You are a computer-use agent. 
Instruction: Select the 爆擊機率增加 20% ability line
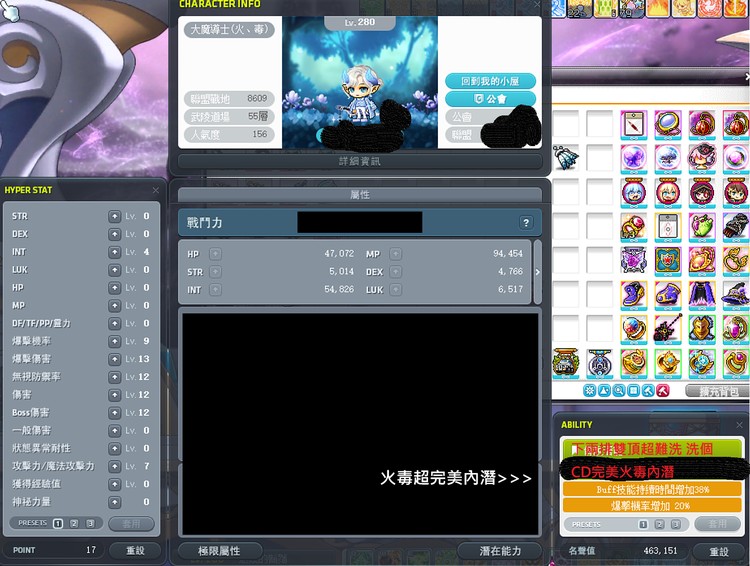652,505
